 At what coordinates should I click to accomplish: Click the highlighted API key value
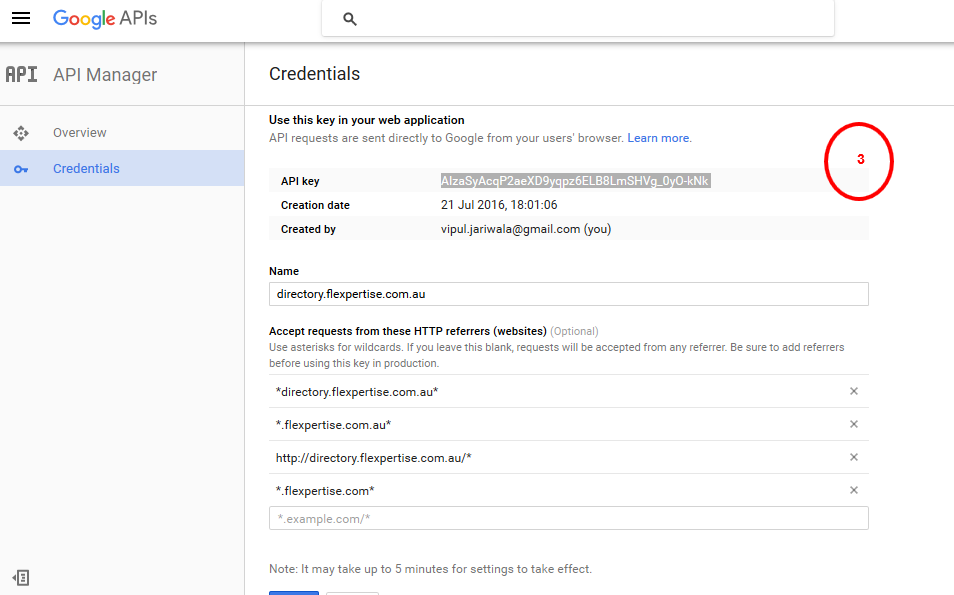[575, 181]
